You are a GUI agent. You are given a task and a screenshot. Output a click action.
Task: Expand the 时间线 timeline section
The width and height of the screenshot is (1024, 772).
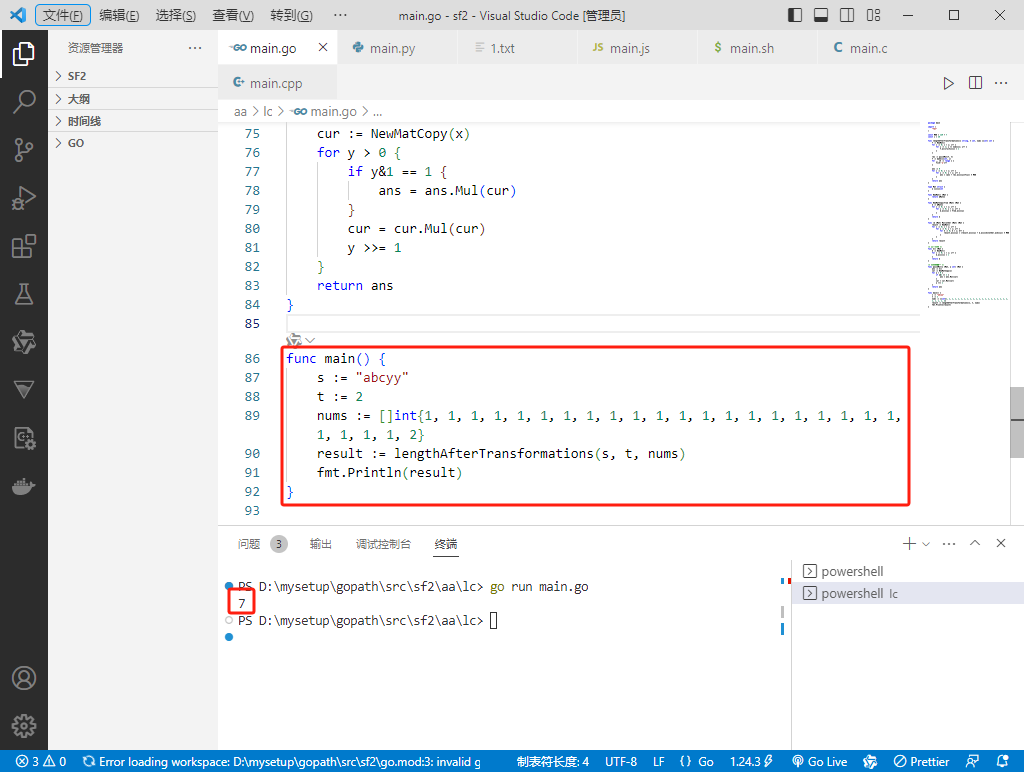[x=133, y=121]
